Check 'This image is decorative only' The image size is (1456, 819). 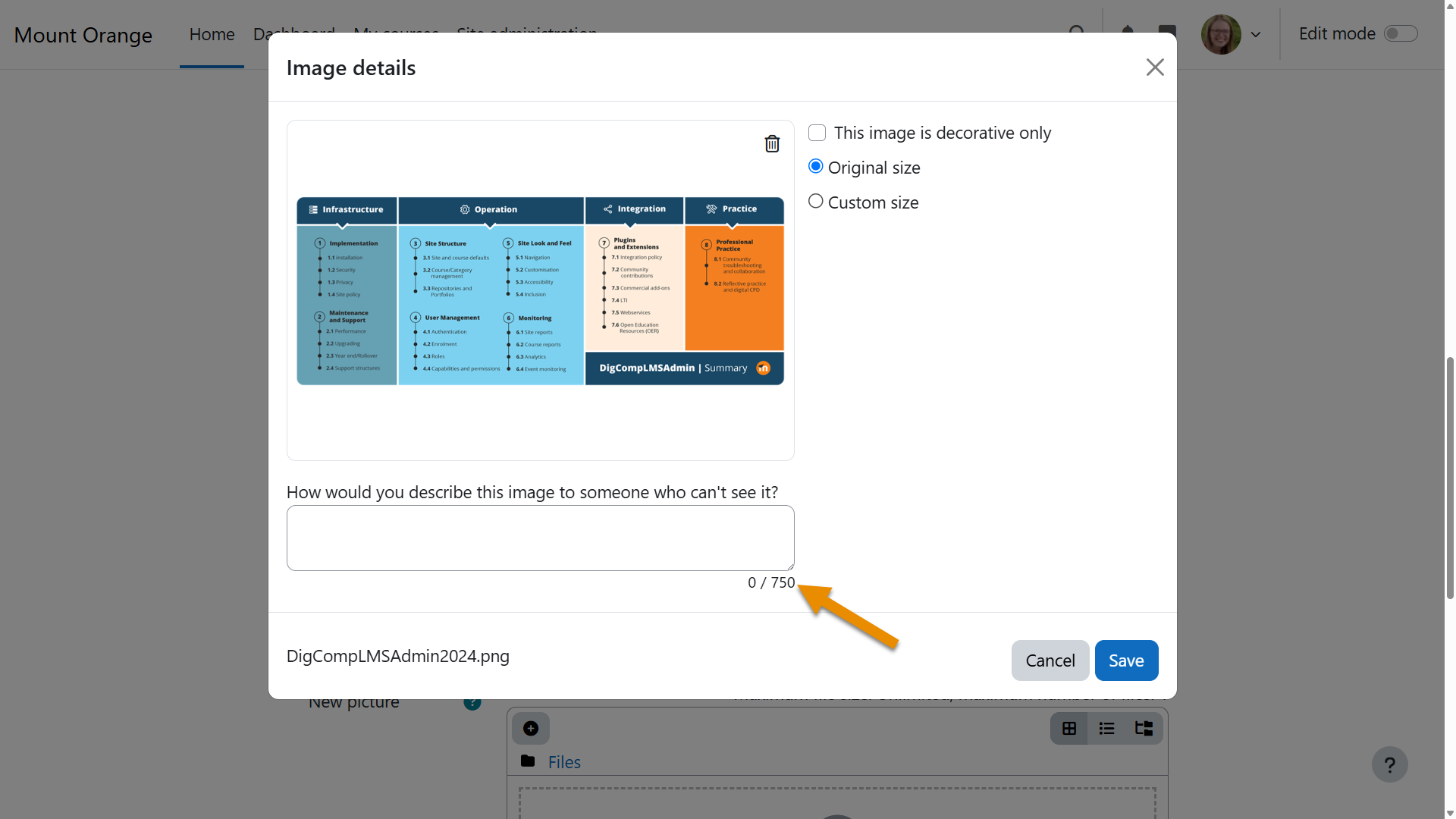pos(817,132)
